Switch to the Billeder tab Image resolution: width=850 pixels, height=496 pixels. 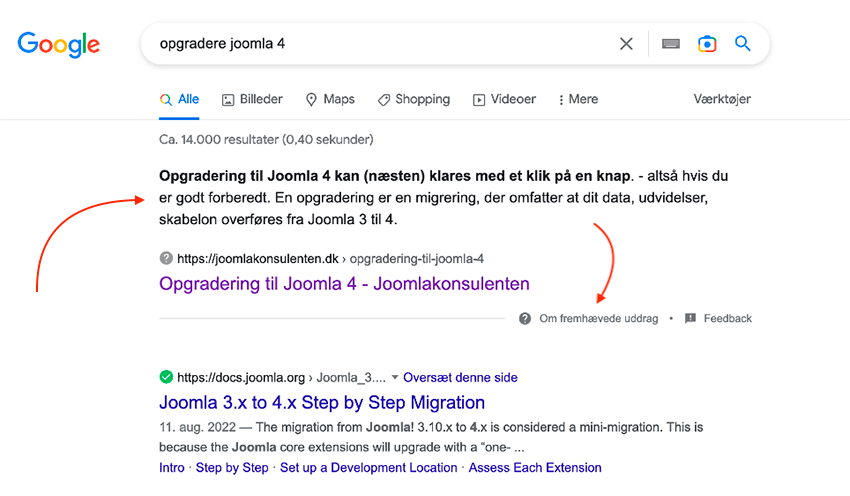(253, 99)
